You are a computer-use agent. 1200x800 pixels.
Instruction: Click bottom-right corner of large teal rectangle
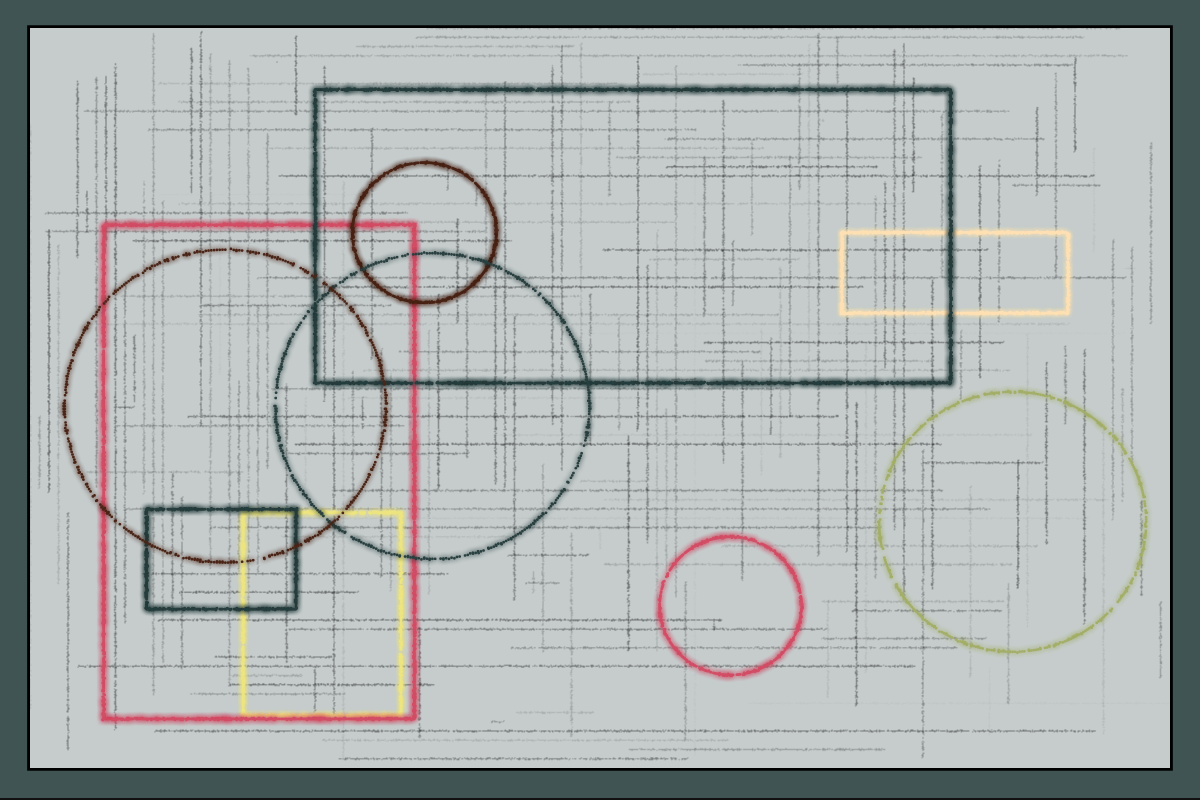(x=949, y=381)
